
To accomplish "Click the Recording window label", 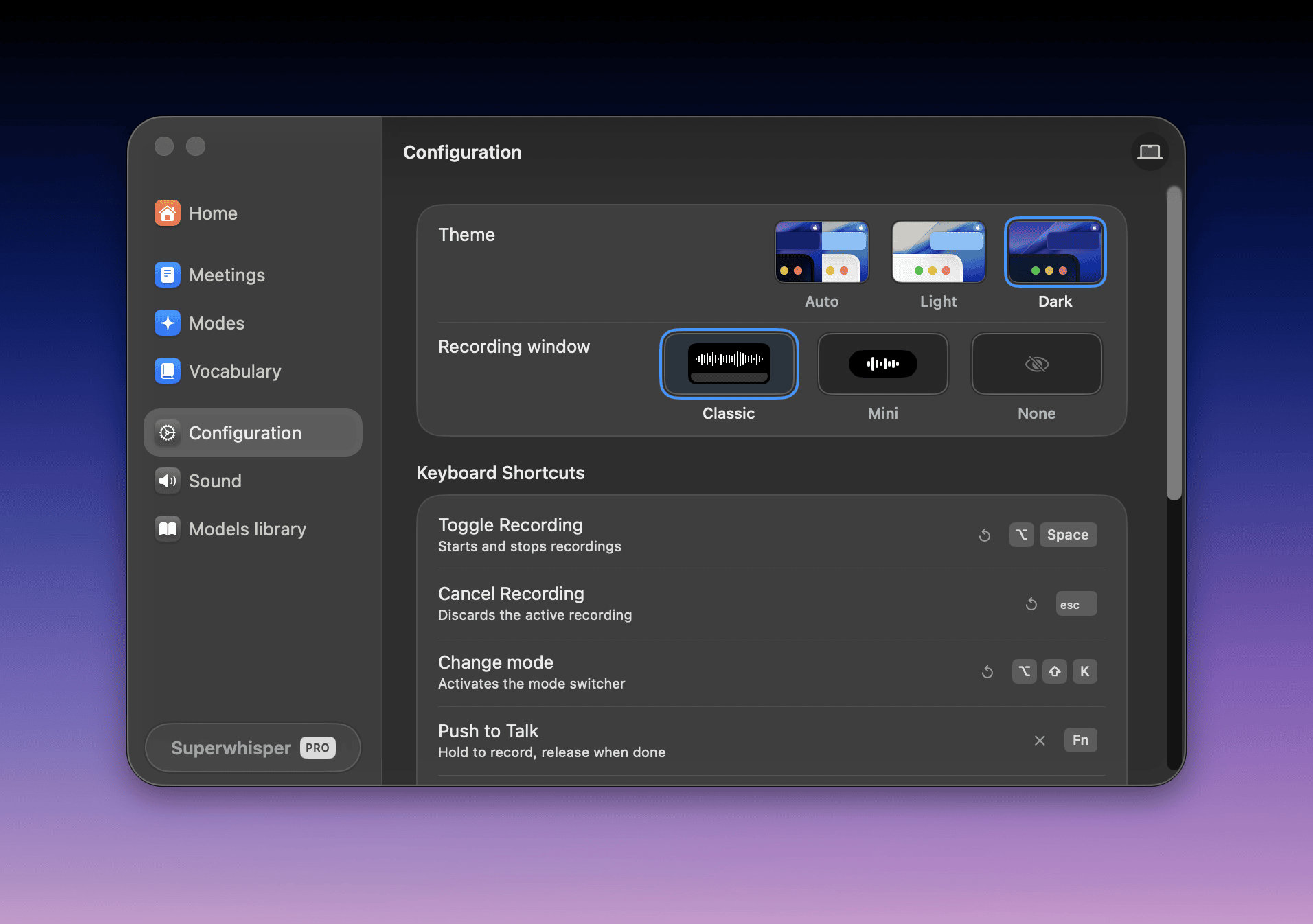I will 514,347.
